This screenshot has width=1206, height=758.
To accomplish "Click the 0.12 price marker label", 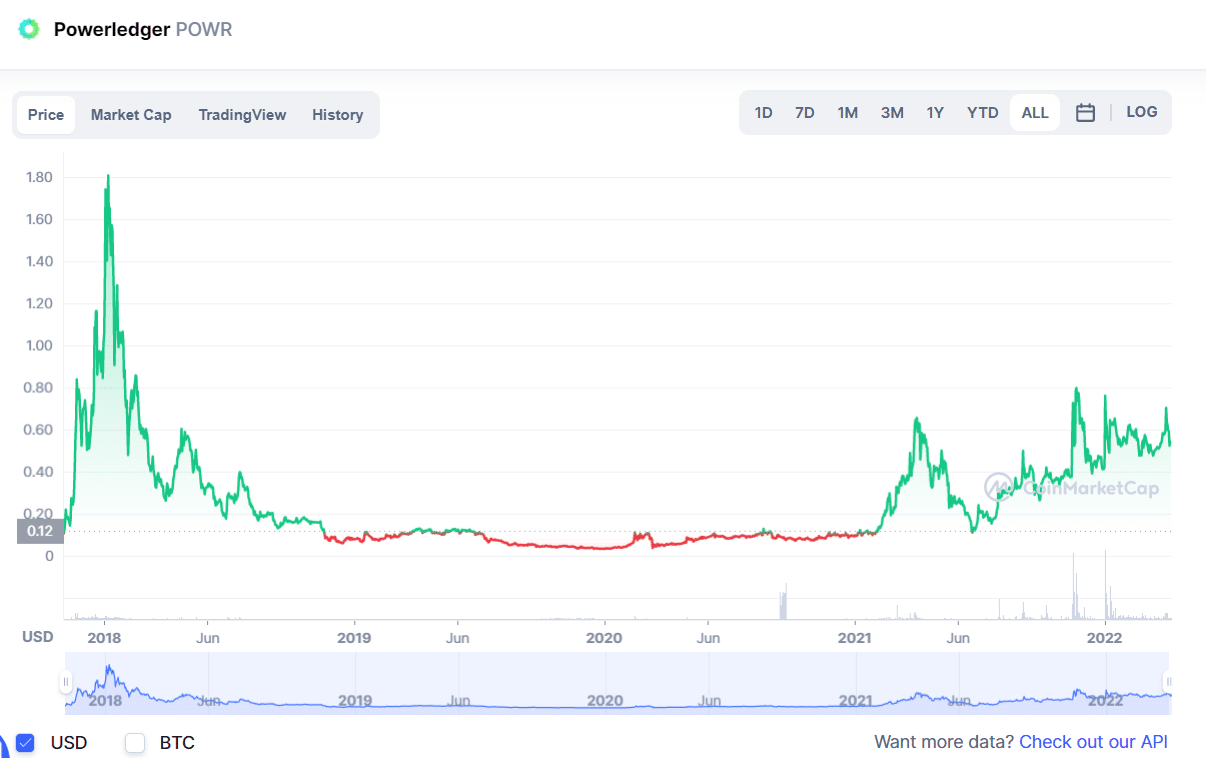I will tap(40, 531).
